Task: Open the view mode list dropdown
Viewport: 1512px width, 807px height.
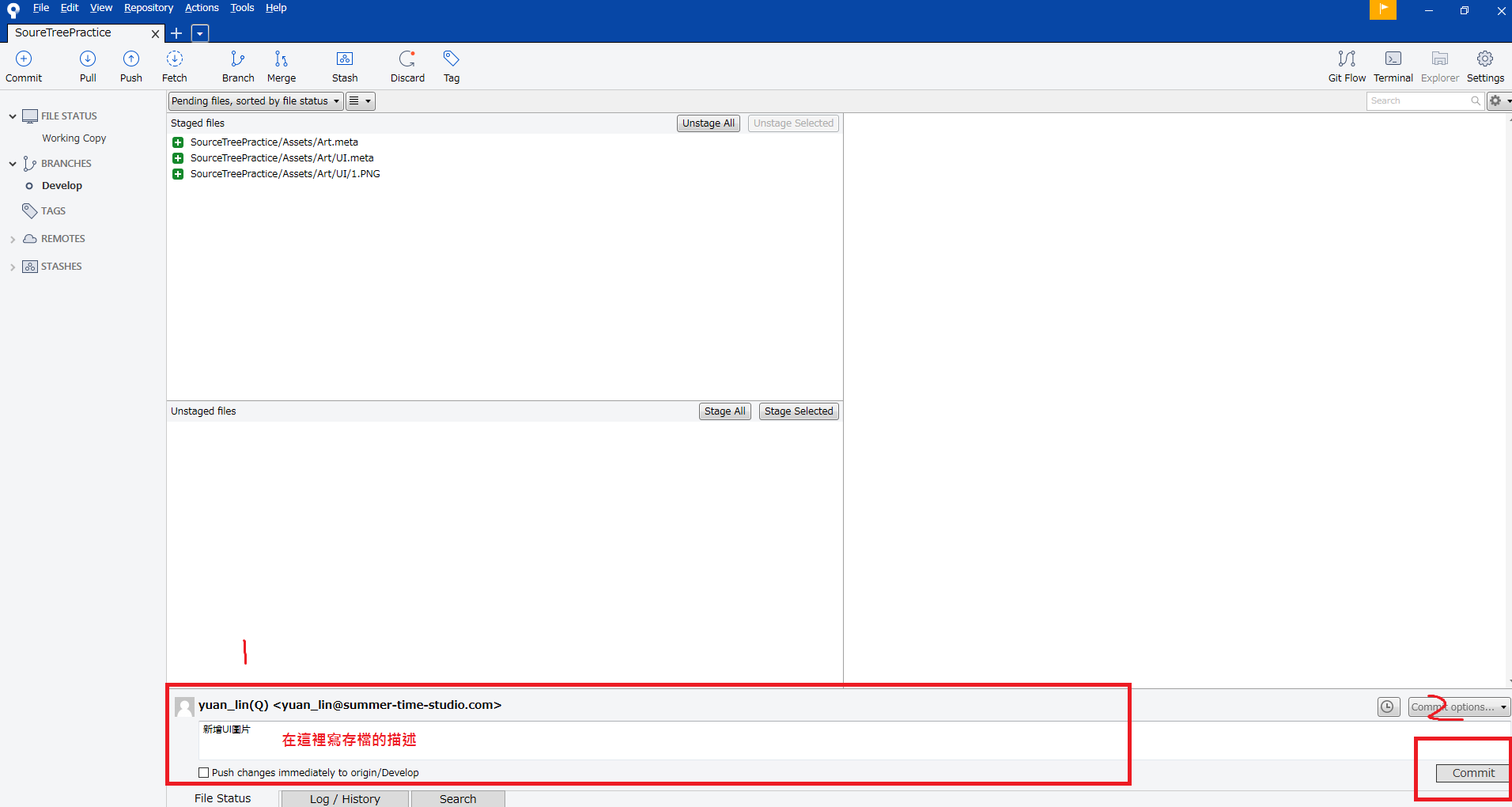Action: pos(361,101)
